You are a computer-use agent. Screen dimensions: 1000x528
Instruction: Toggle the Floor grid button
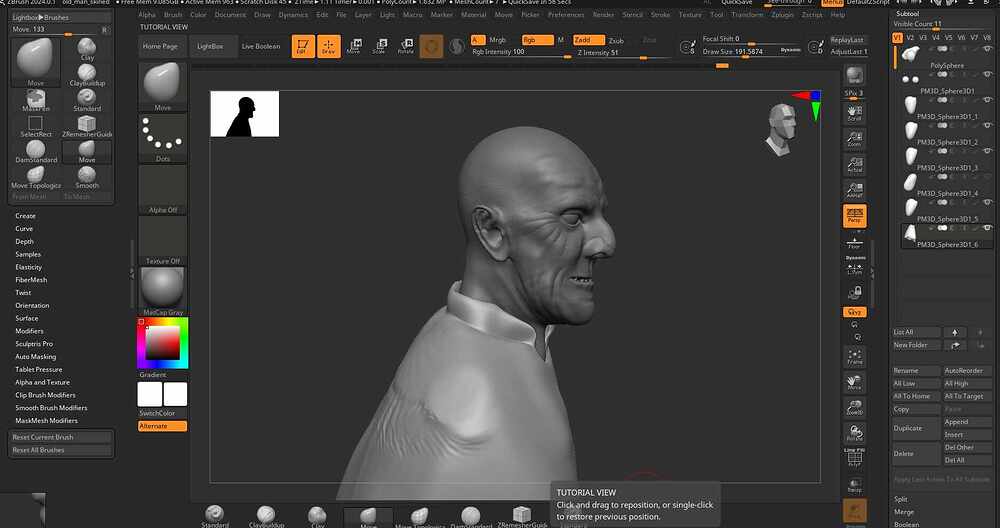click(855, 242)
